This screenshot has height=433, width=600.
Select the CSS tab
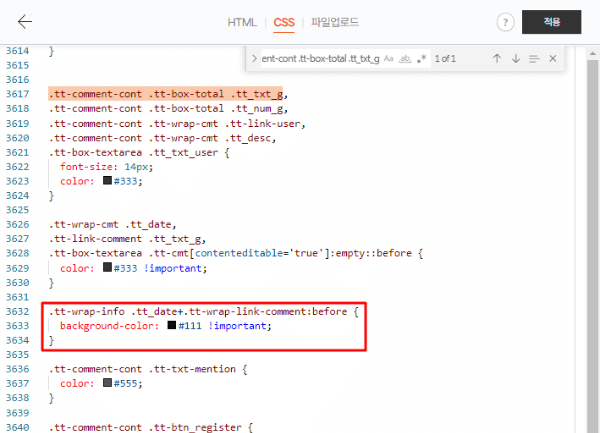[284, 23]
